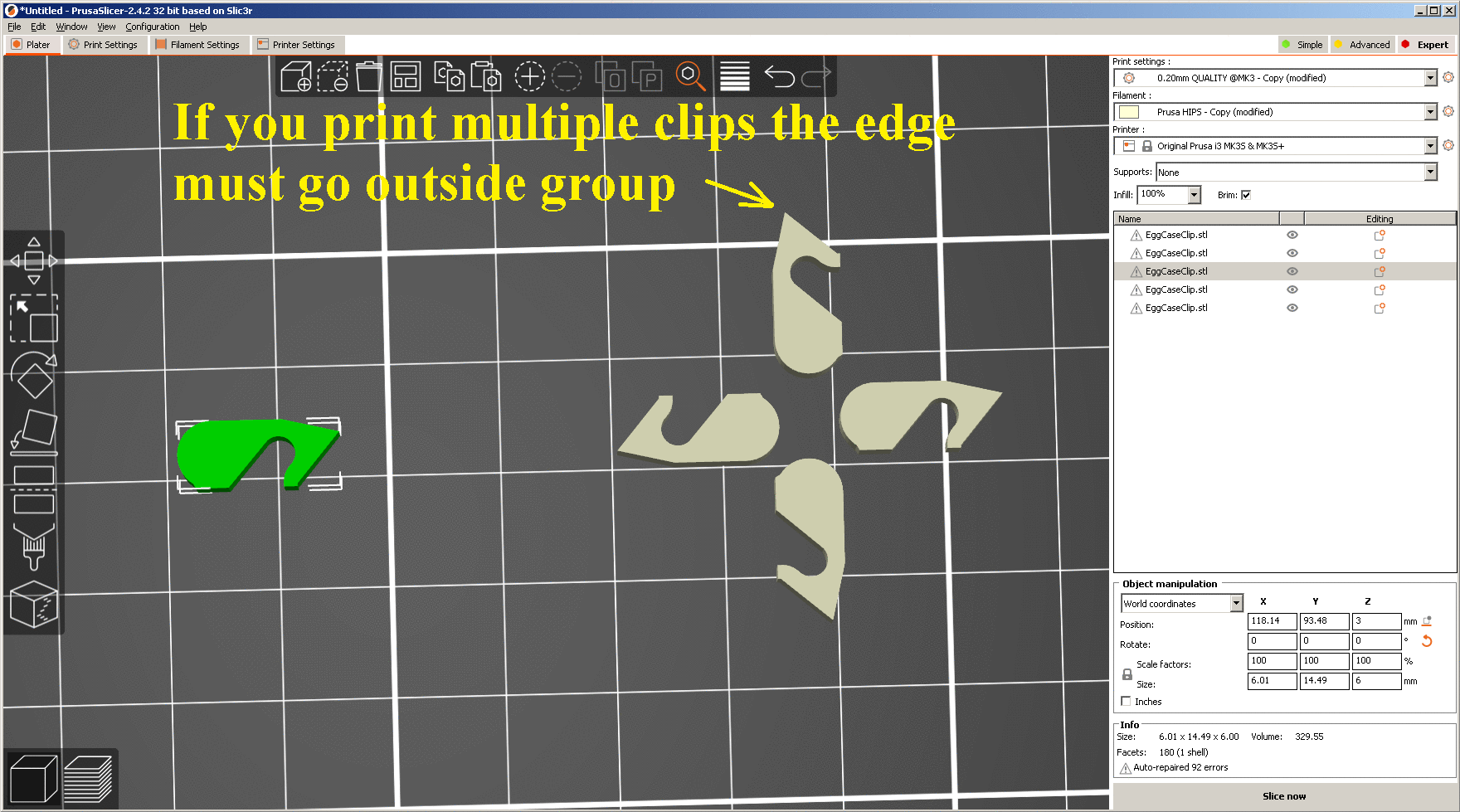Click the Arrange objects icon
This screenshot has height=812, width=1460.
(x=406, y=76)
